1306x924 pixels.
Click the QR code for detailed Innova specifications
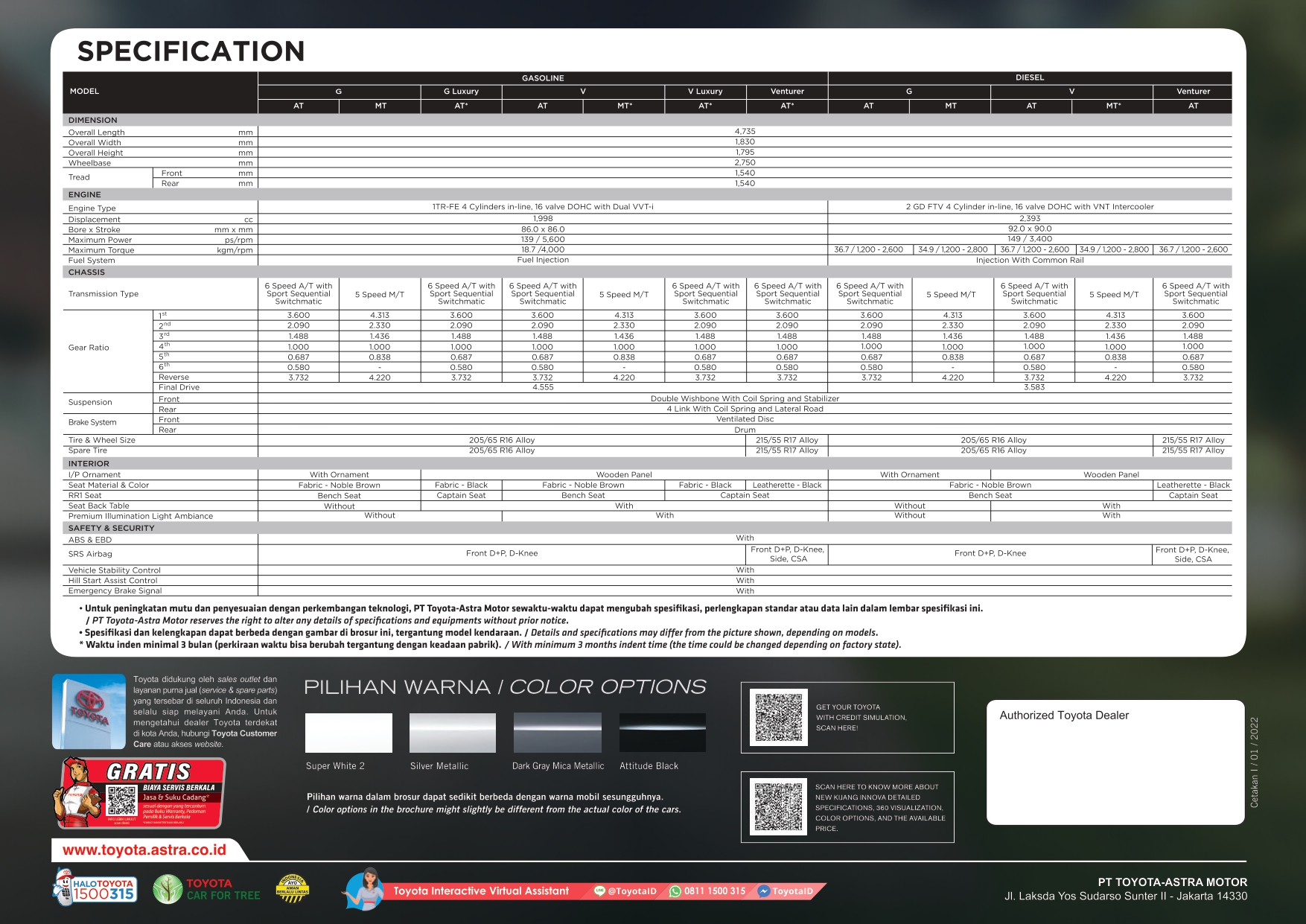pyautogui.click(x=779, y=806)
